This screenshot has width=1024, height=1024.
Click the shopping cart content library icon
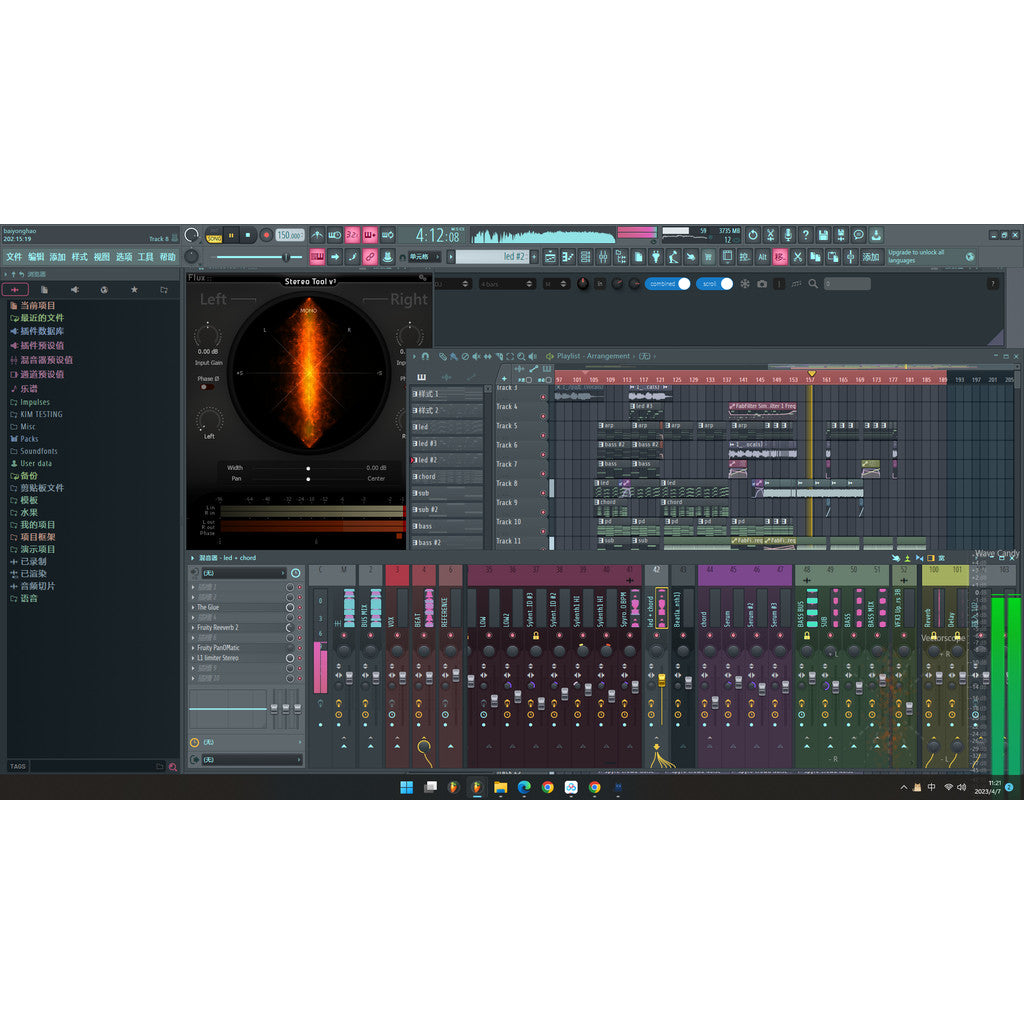click(x=708, y=257)
